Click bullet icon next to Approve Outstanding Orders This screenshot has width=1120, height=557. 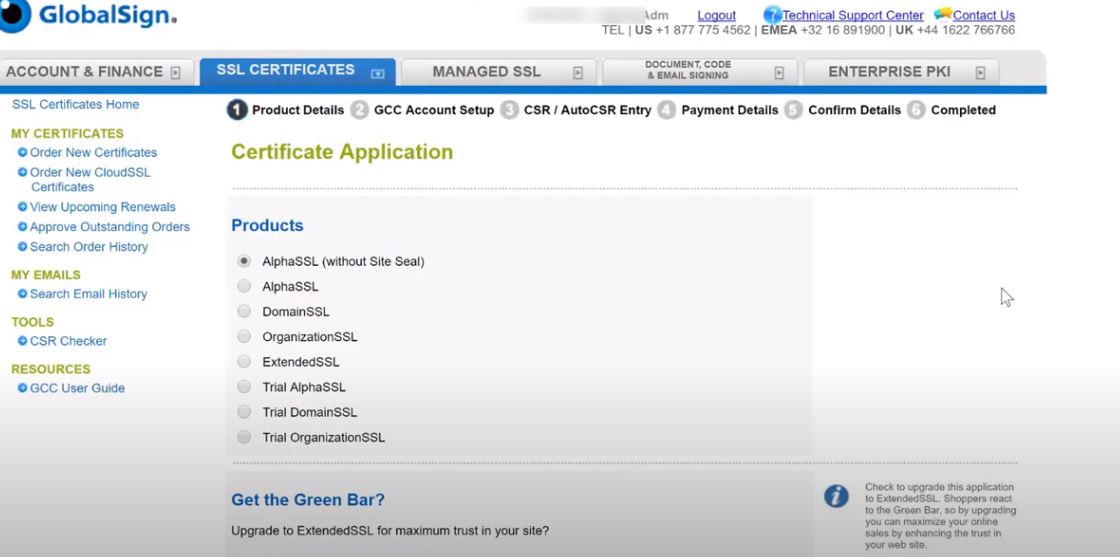22,226
